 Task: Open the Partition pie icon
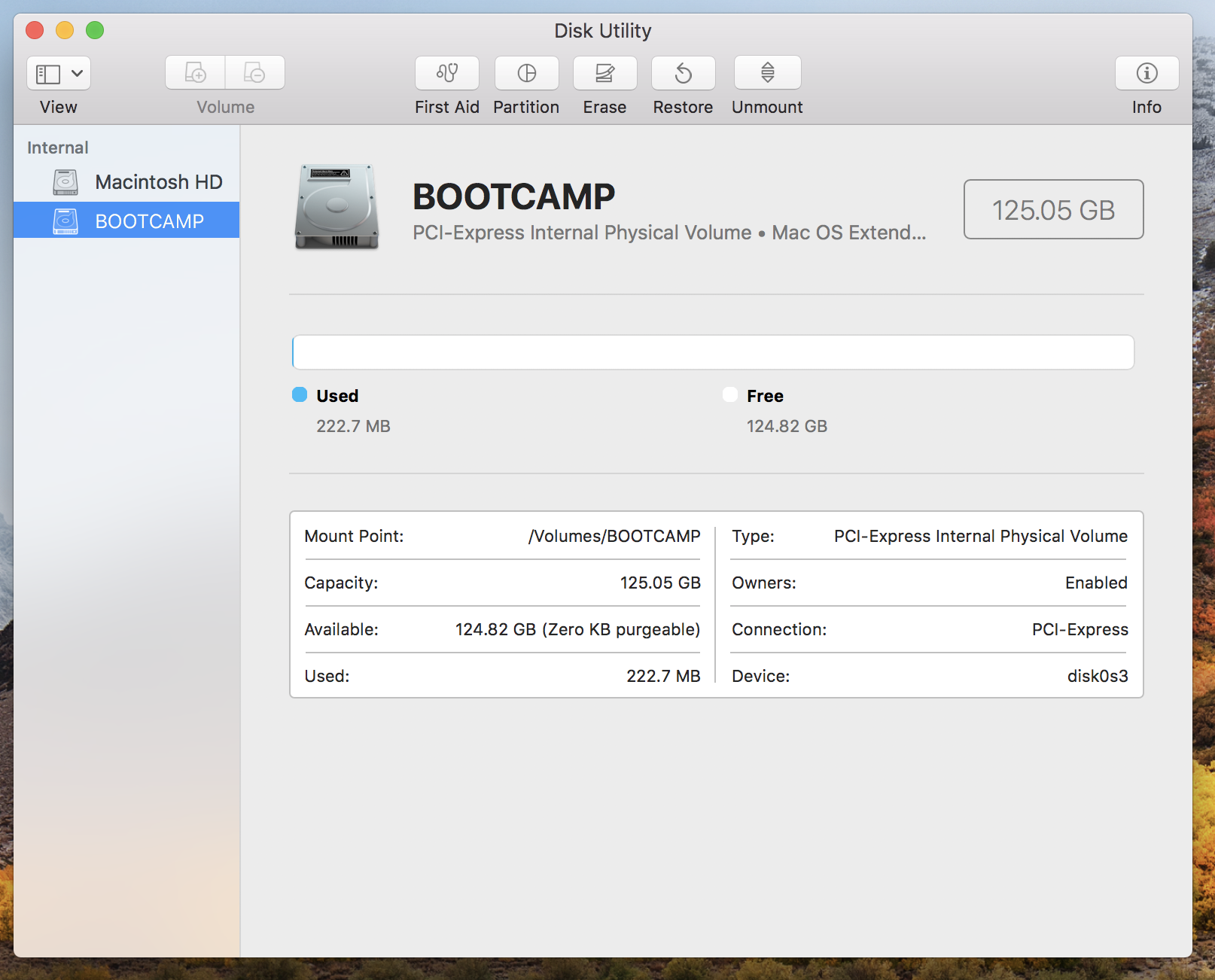point(527,73)
